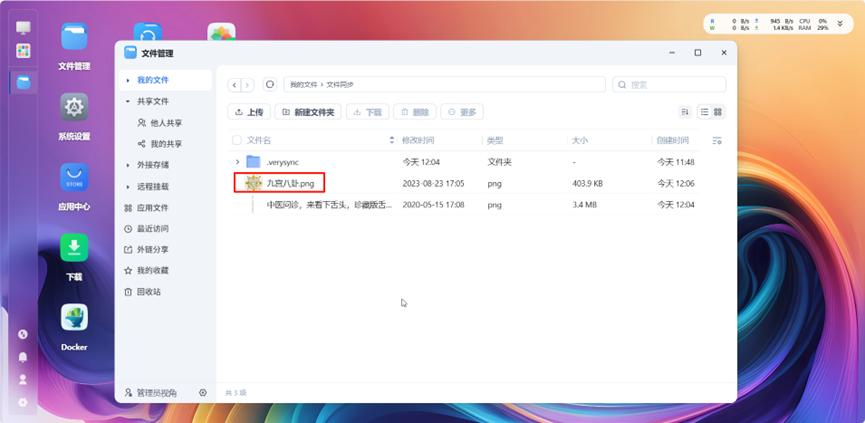
Task: Click the refresh icon beside the path bar
Action: (x=270, y=85)
